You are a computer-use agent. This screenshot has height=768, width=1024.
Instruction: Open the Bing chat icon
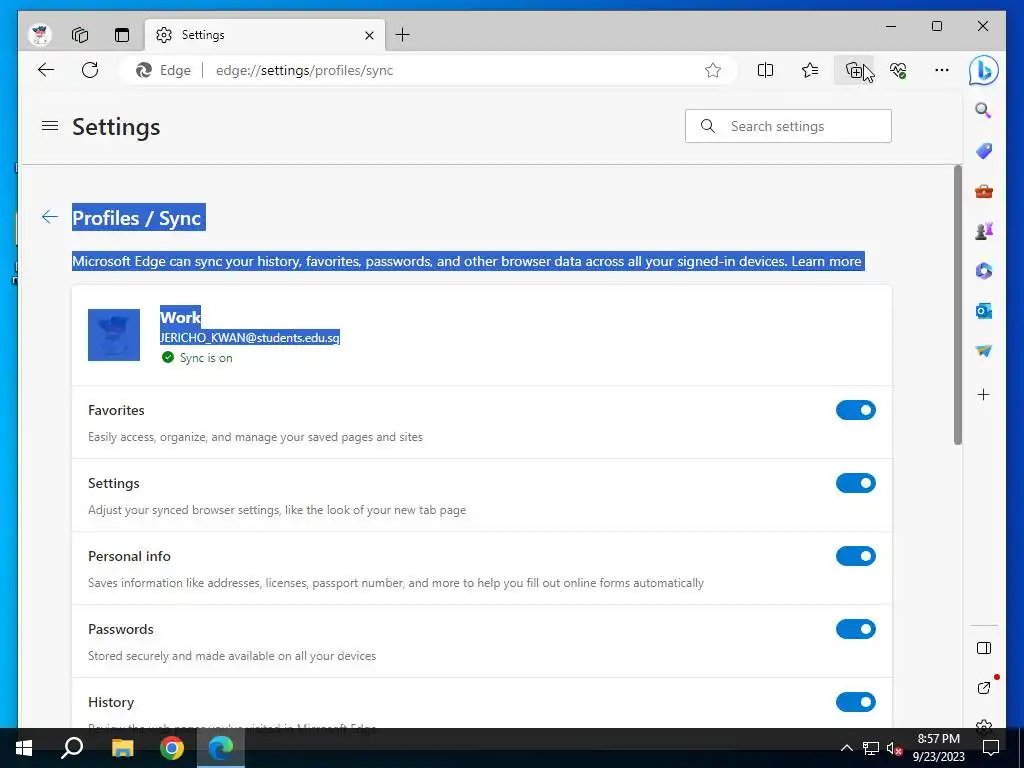(984, 71)
